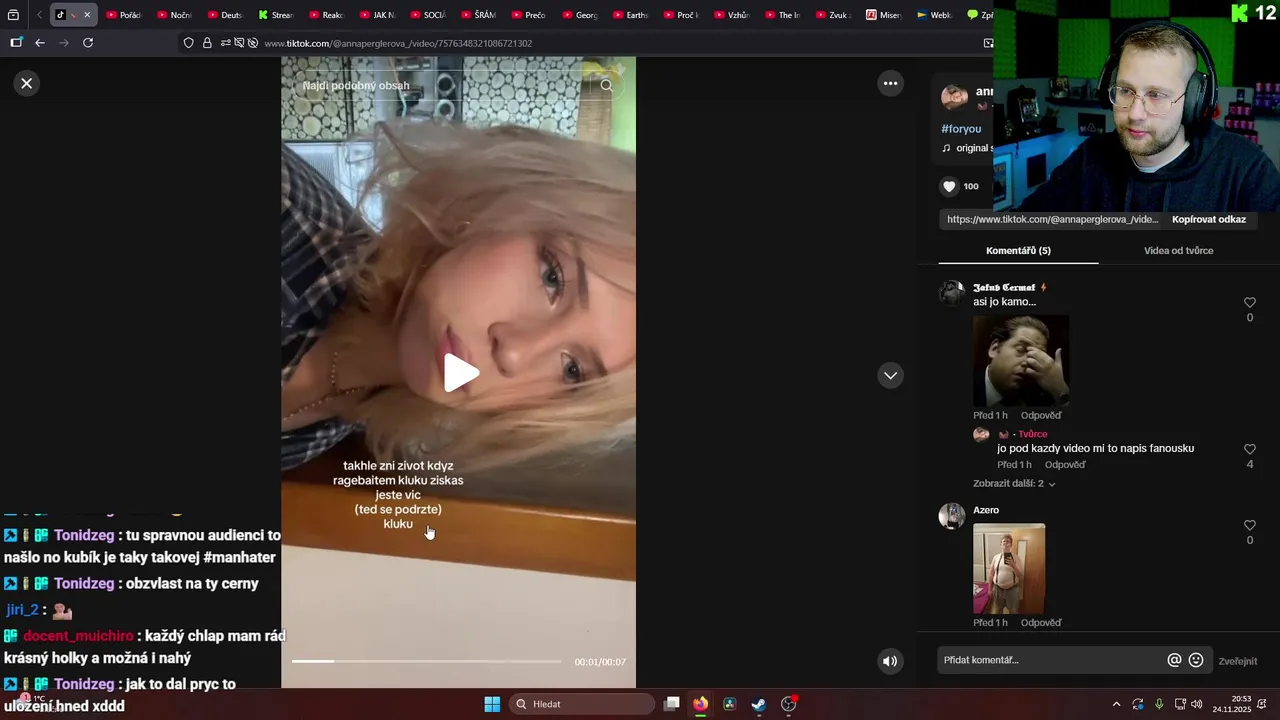
Task: Like the 'asi jo kamo...' comment
Action: point(1249,303)
